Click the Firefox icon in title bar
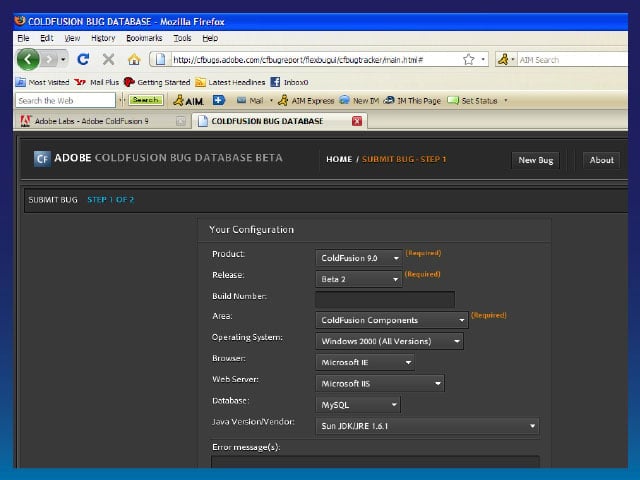 tap(20, 21)
